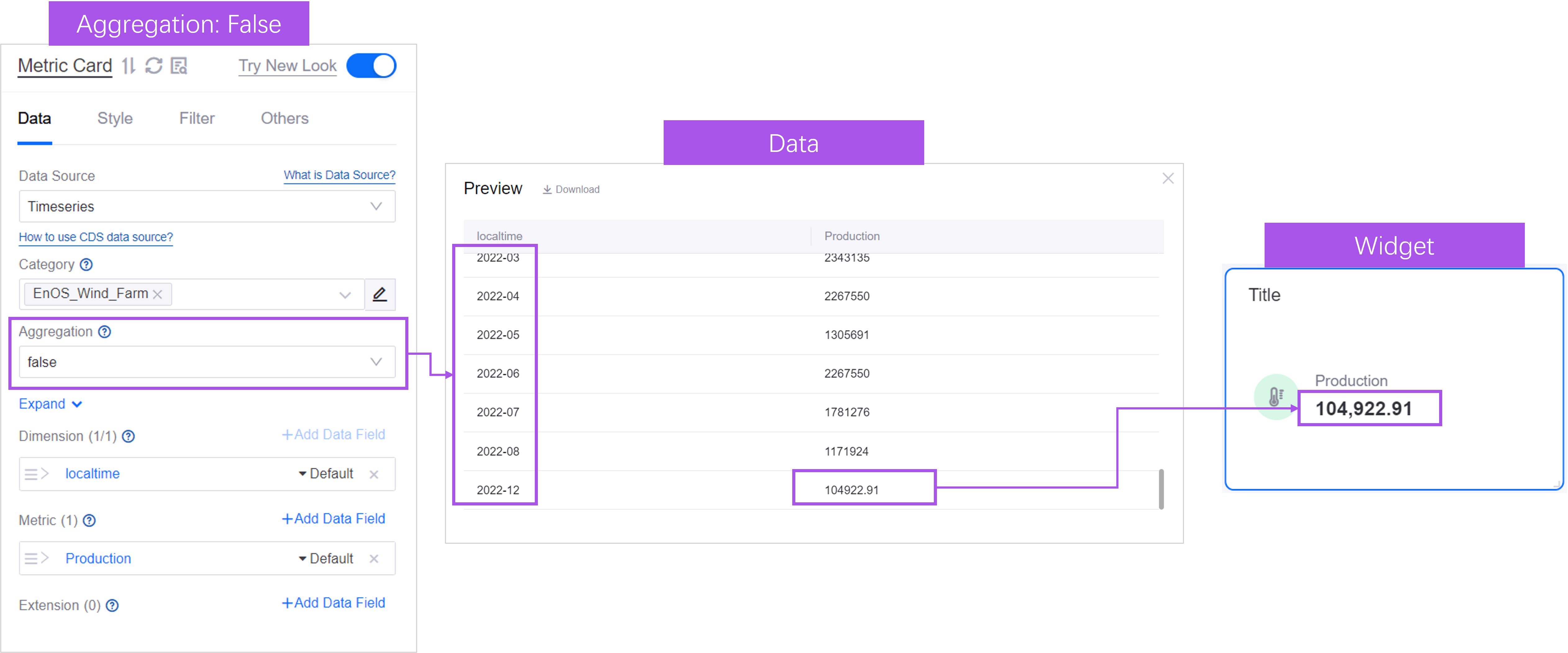Viewport: 1568px width, 653px height.
Task: Click the refresh icon next to Metric Card
Action: [x=153, y=66]
